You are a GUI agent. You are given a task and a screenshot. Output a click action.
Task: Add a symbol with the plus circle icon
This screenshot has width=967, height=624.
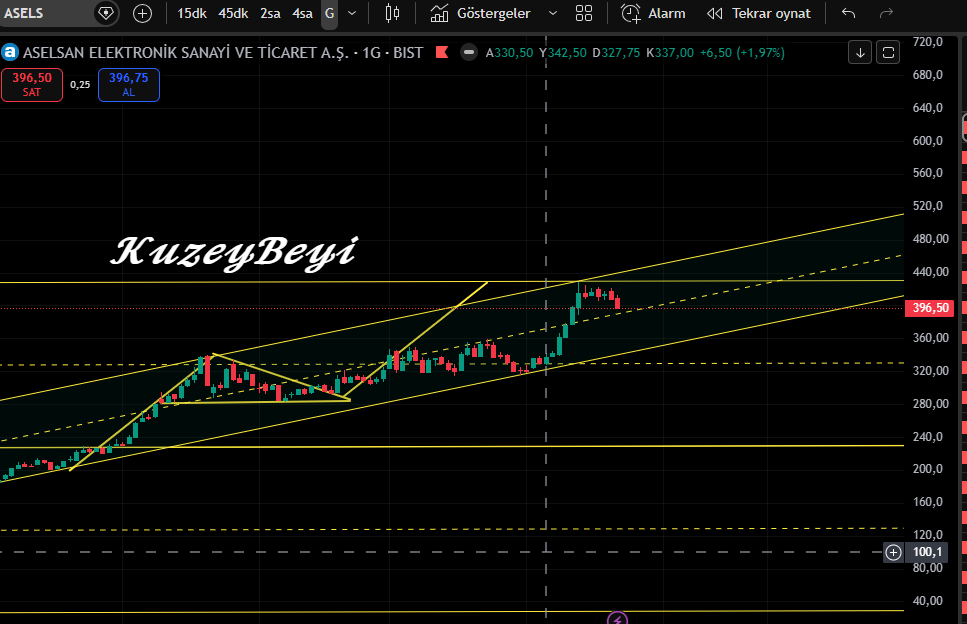[x=142, y=13]
